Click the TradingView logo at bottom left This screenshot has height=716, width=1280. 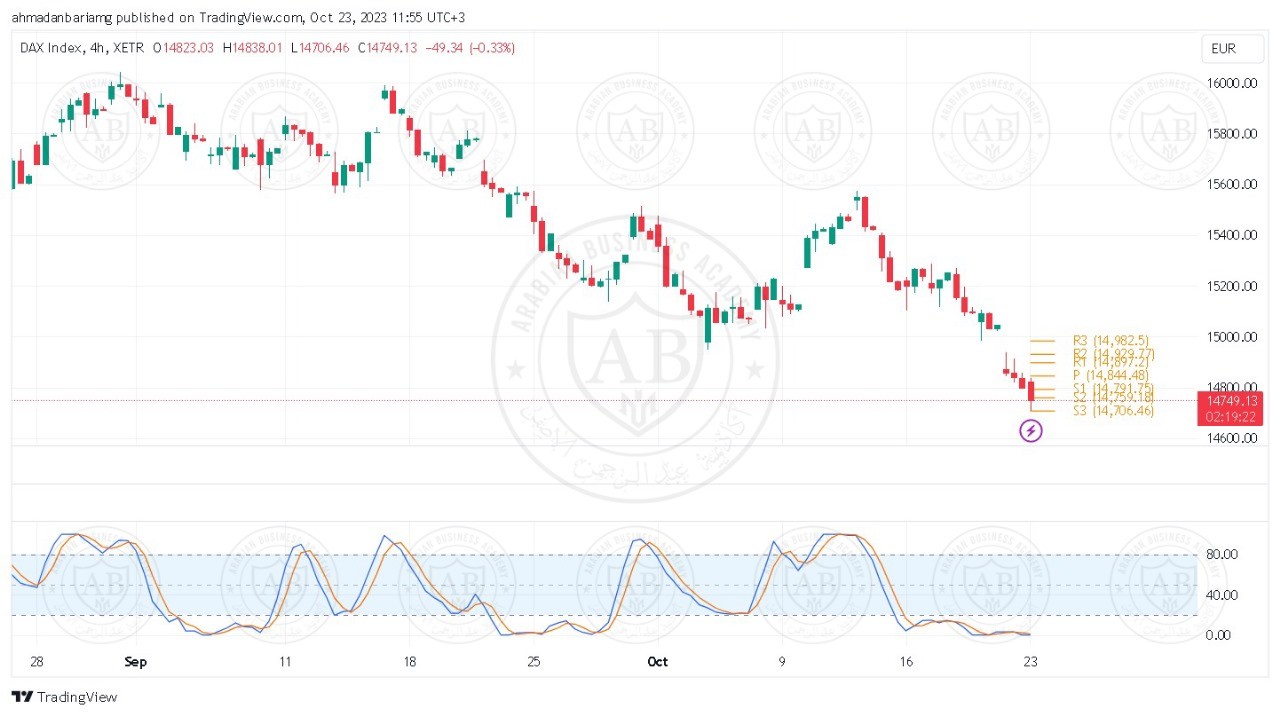pos(64,697)
